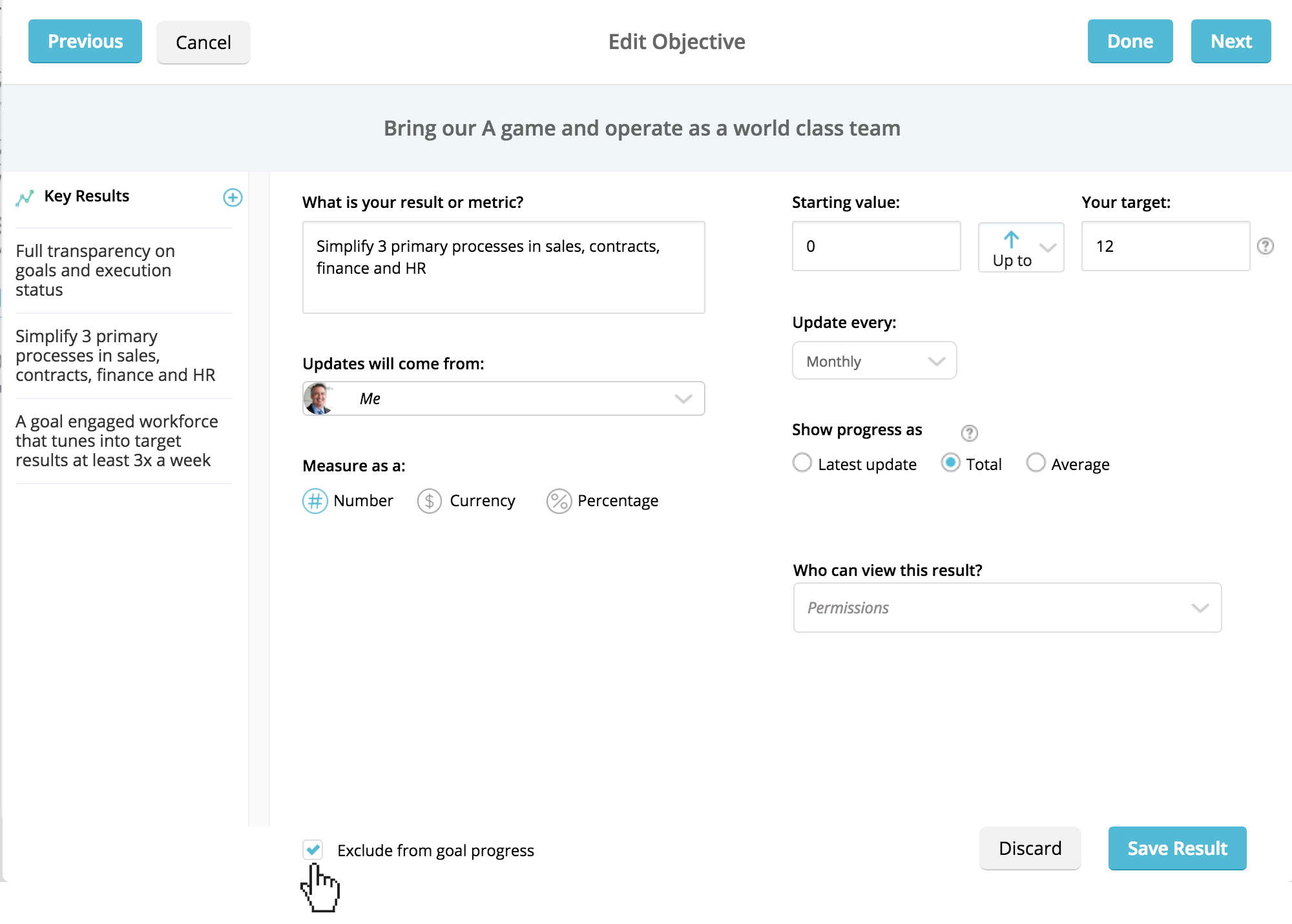Open Full transparency on goals key result
1292x924 pixels.
tap(96, 270)
